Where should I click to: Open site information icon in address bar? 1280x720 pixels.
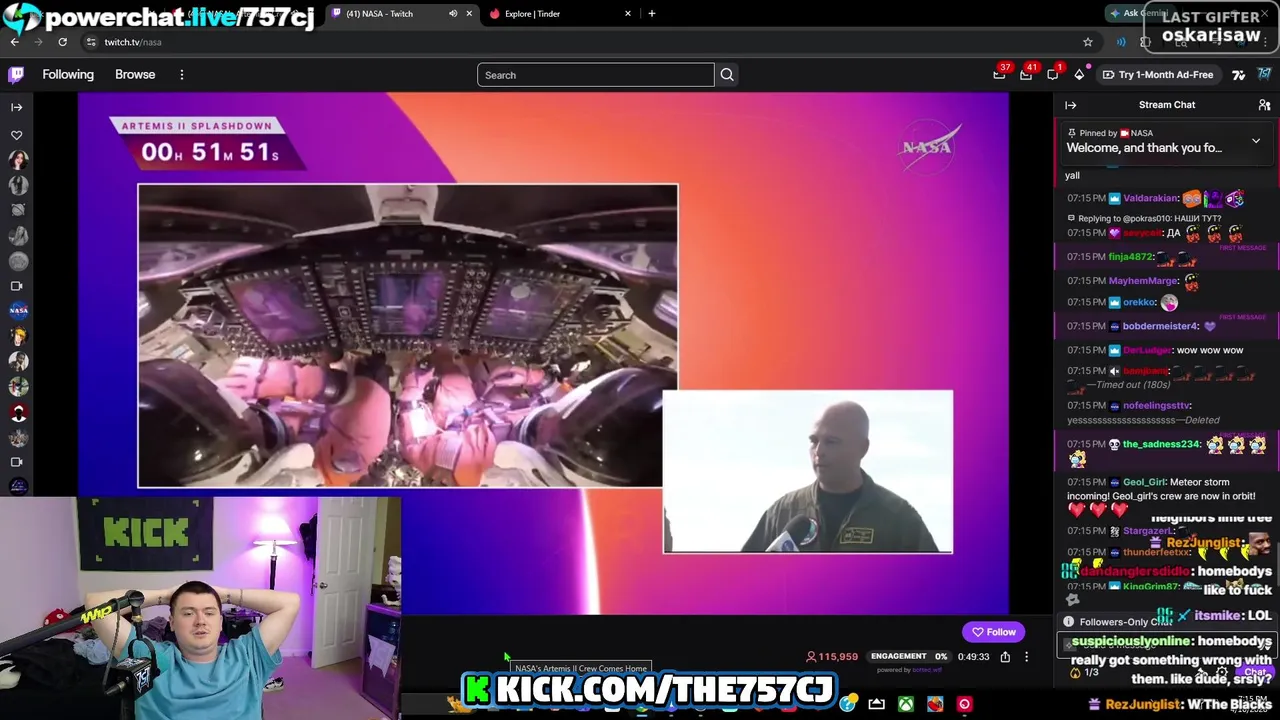pyautogui.click(x=91, y=42)
